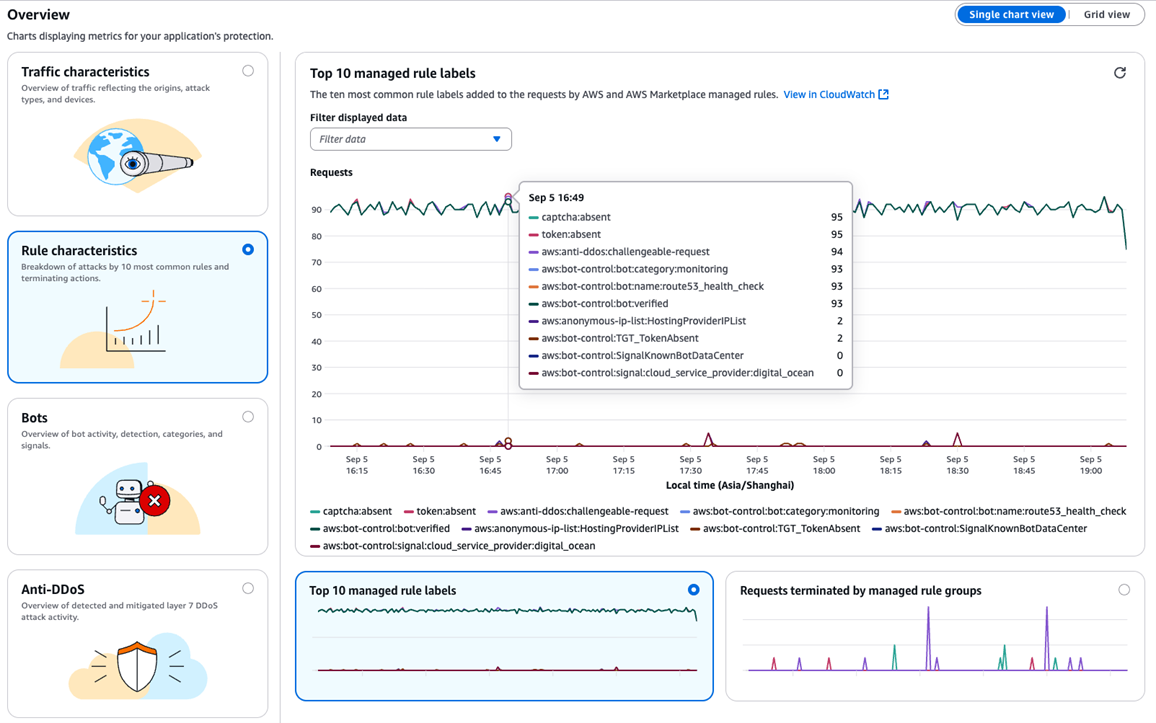The image size is (1156, 723).
Task: Click the Top 10 managed rule labels thumbnail
Action: [x=505, y=640]
